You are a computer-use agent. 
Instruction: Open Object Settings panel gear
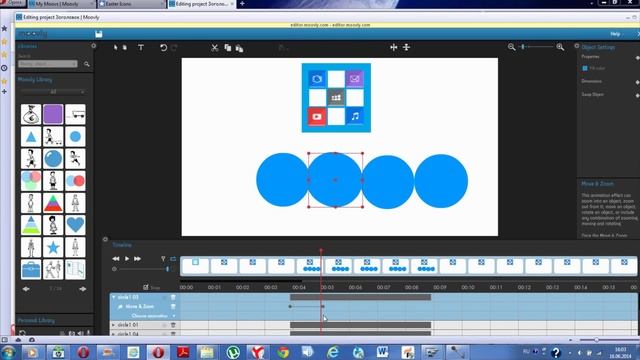(x=577, y=46)
